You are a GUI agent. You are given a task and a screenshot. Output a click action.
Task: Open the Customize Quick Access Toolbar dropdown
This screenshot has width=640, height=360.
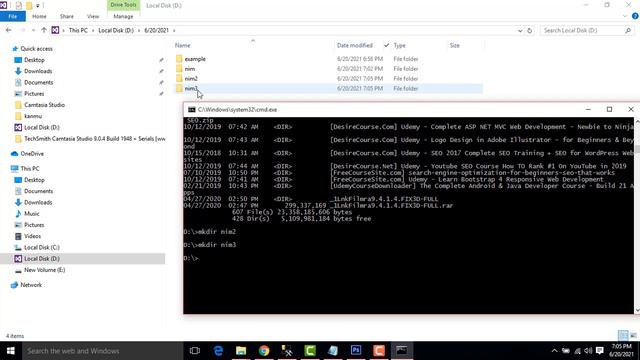coord(38,6)
